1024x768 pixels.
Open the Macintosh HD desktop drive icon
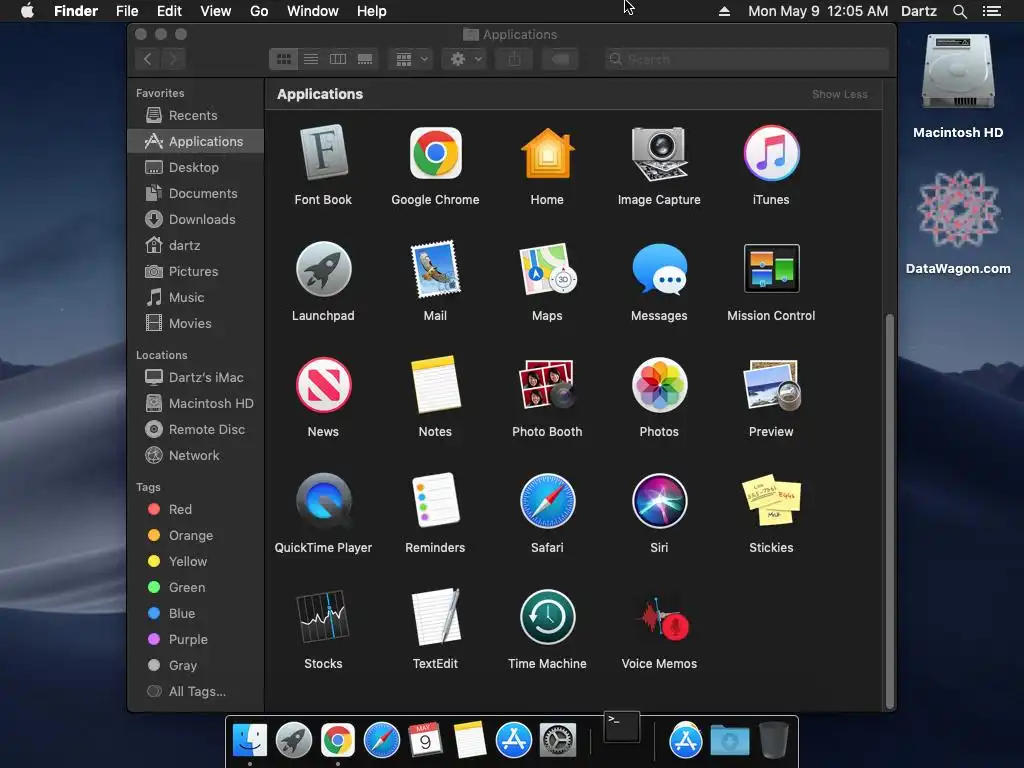[958, 73]
